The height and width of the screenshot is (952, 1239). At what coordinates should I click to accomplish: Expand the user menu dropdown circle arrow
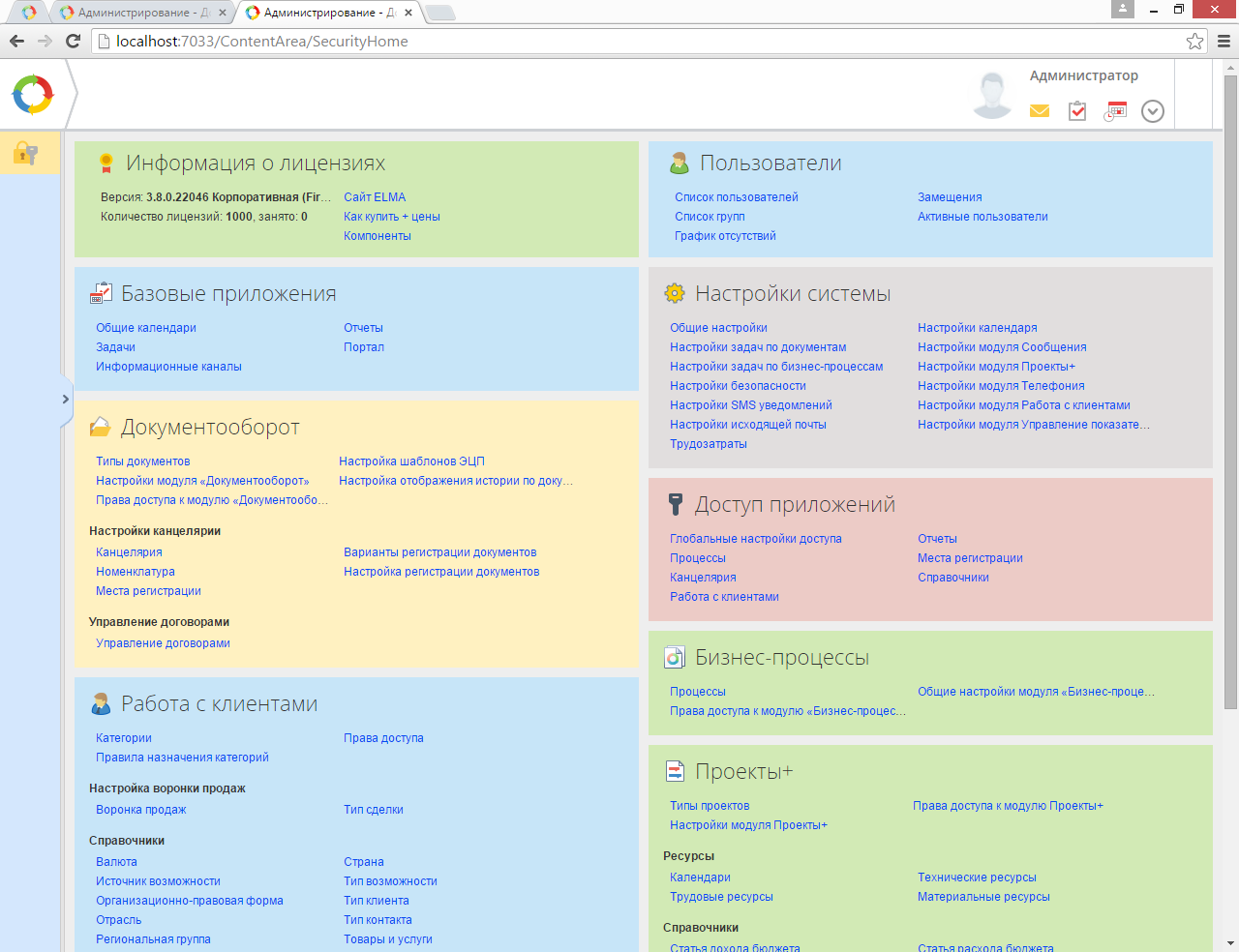[x=1153, y=111]
